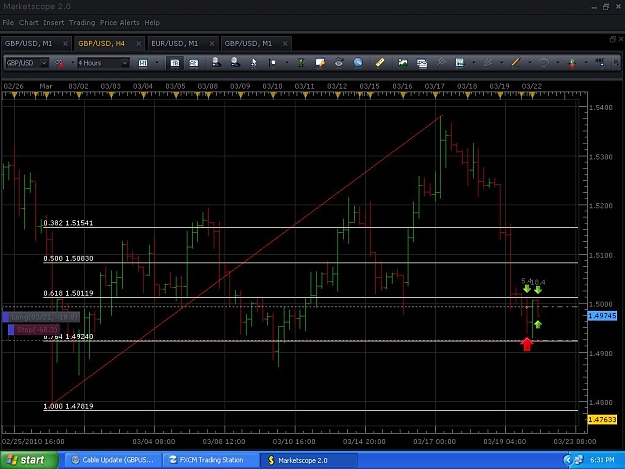The height and width of the screenshot is (469, 625).
Task: Click the chart type bar icon
Action: (x=143, y=63)
